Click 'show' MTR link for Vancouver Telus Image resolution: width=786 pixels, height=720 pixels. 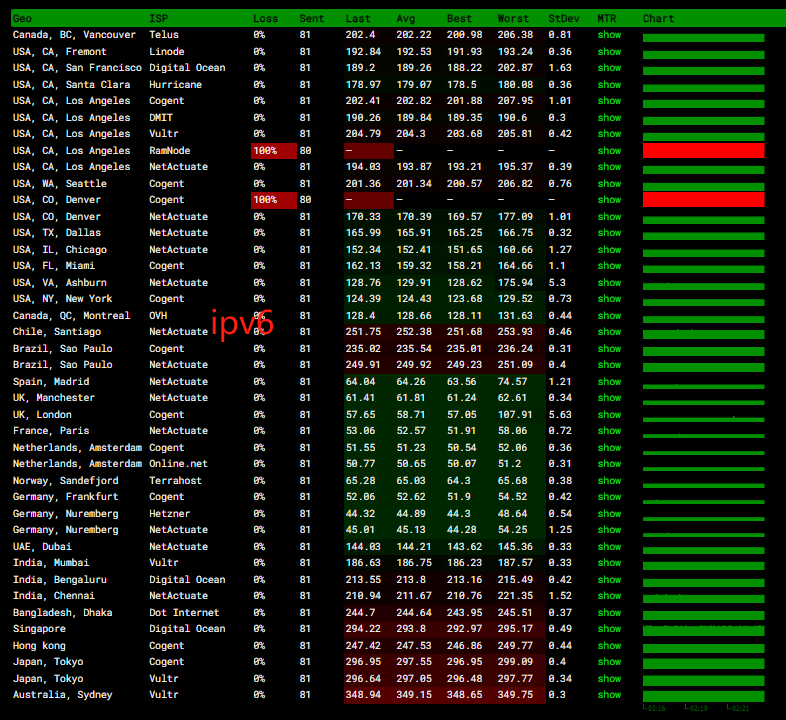(x=609, y=35)
